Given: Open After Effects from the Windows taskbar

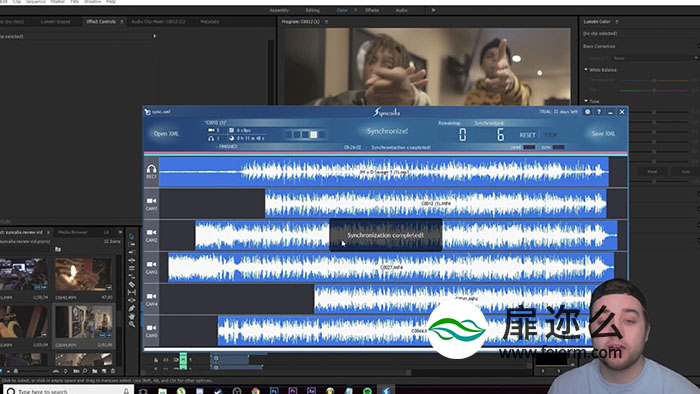Looking at the screenshot, I should [x=311, y=391].
